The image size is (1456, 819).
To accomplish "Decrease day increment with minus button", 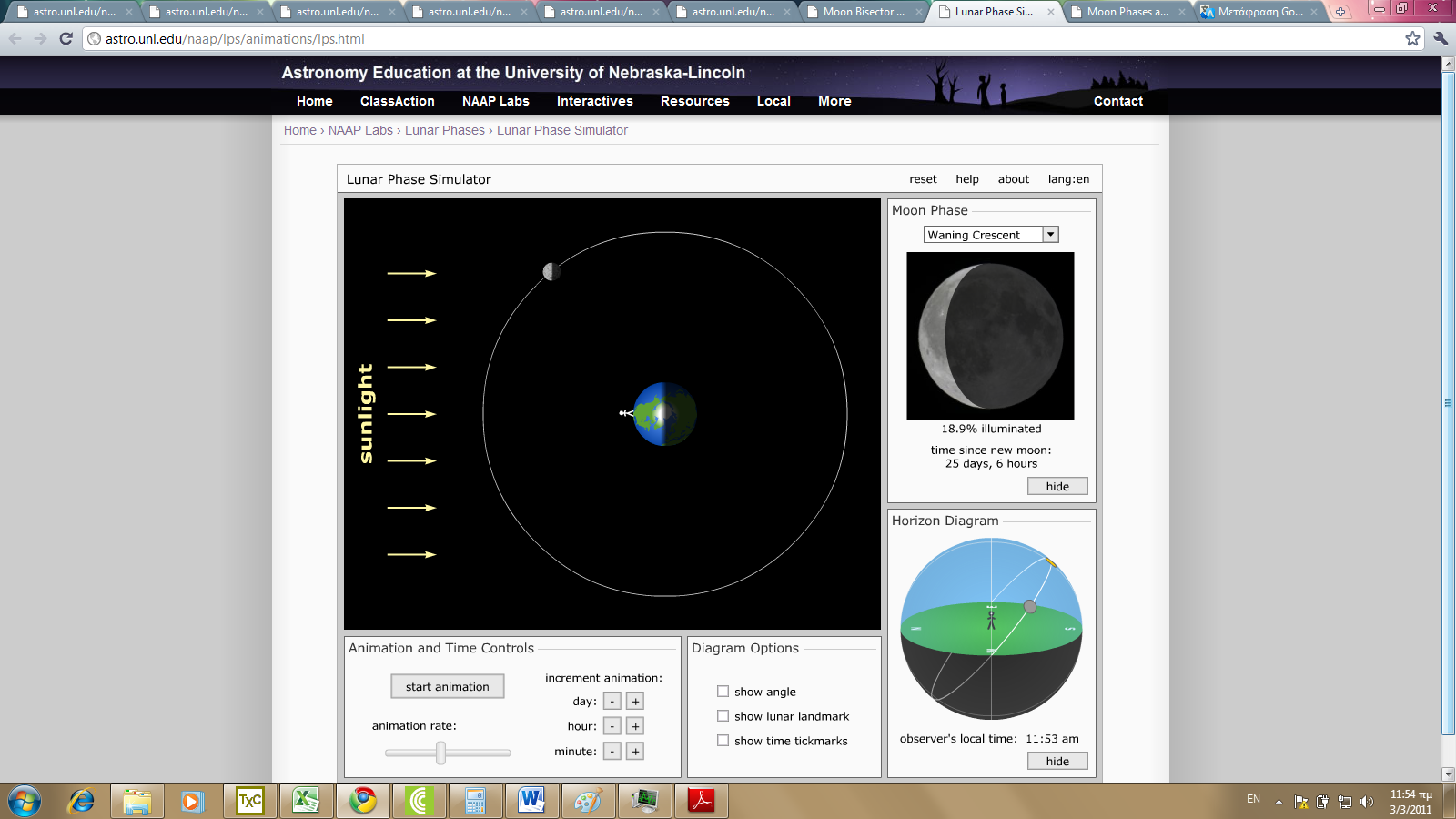I will (612, 702).
